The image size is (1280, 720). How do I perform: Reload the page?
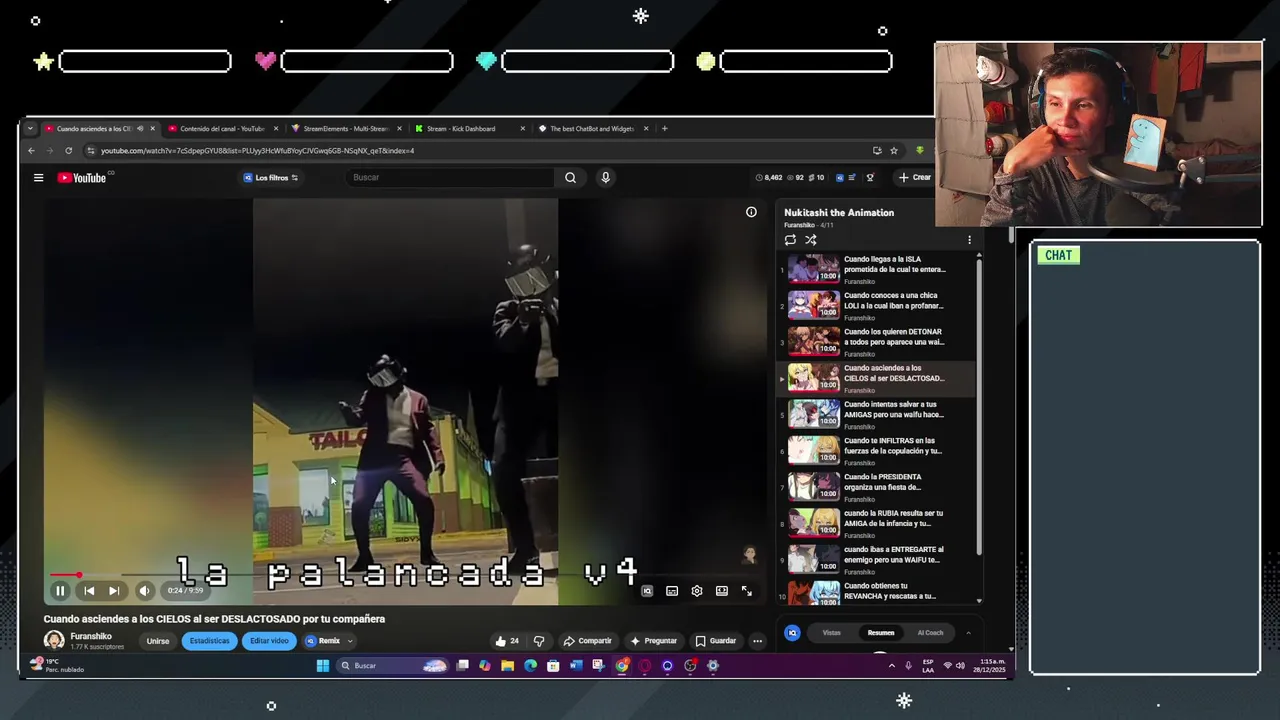pyautogui.click(x=68, y=151)
